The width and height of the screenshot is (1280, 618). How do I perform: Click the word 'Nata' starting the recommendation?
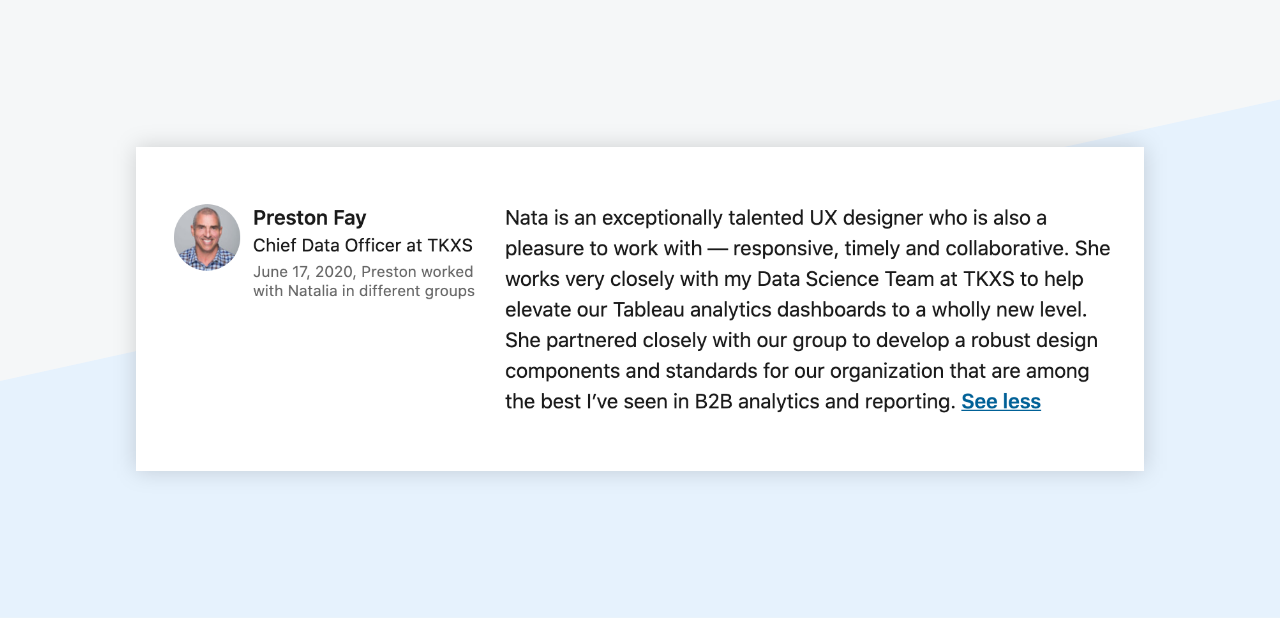[527, 218]
